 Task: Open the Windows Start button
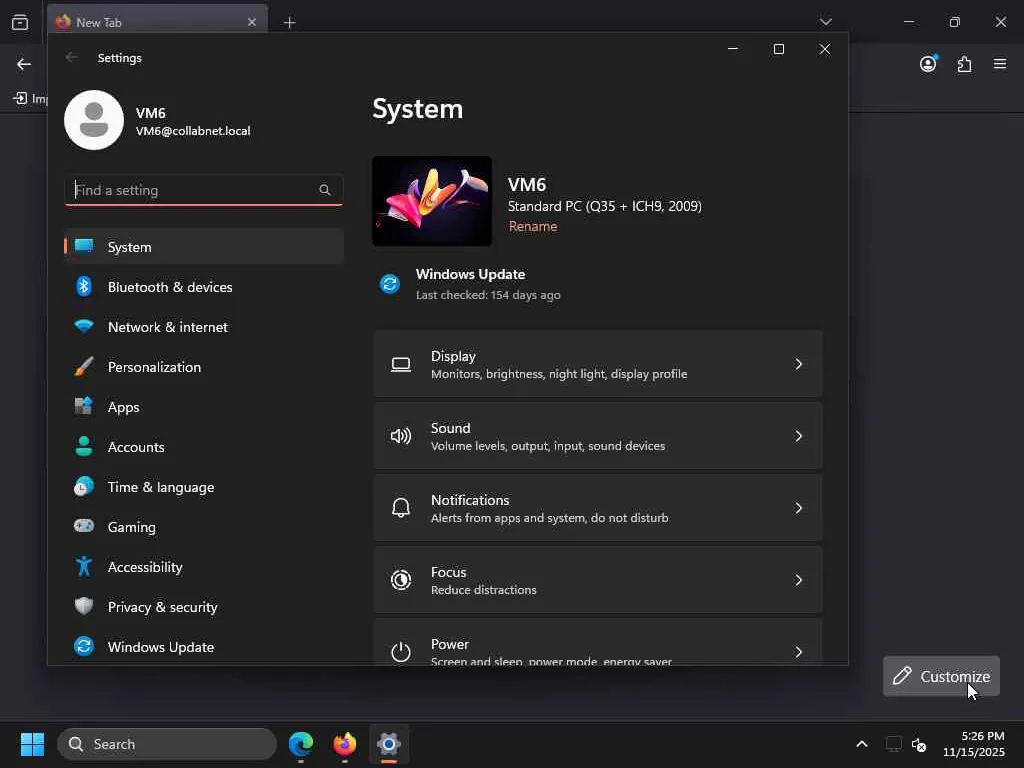tap(32, 744)
